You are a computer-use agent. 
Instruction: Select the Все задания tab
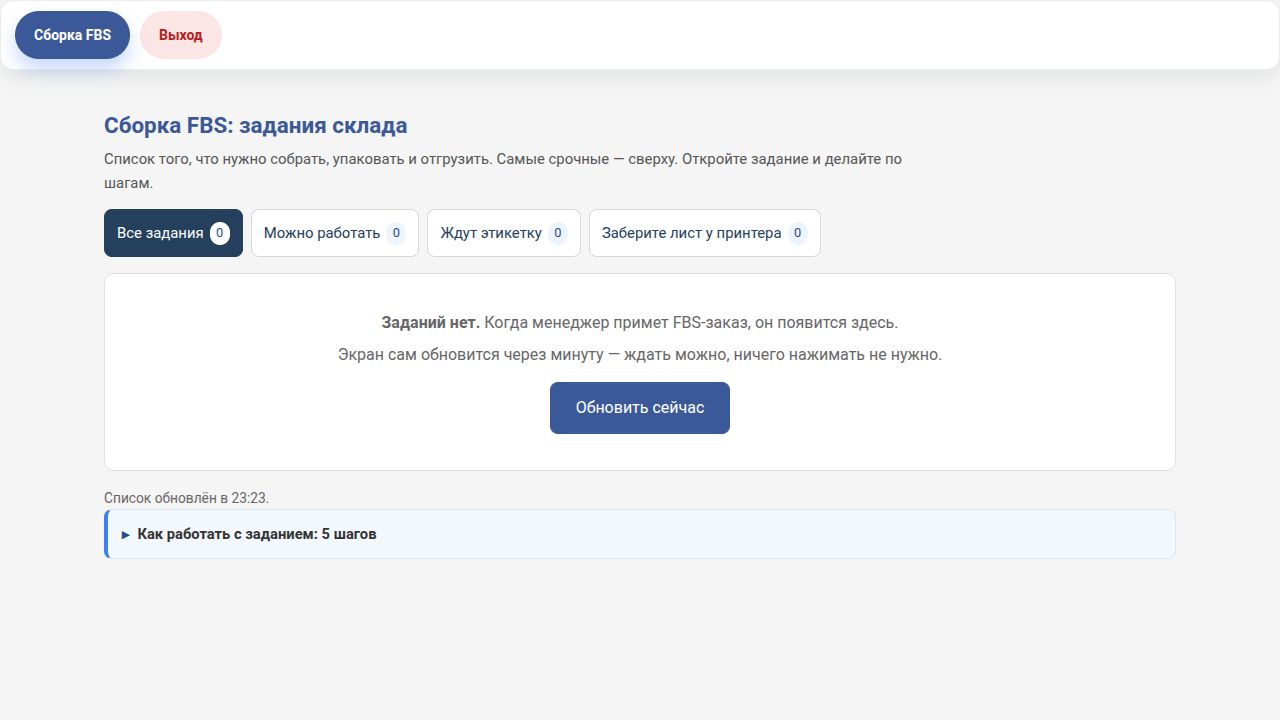tap(173, 233)
